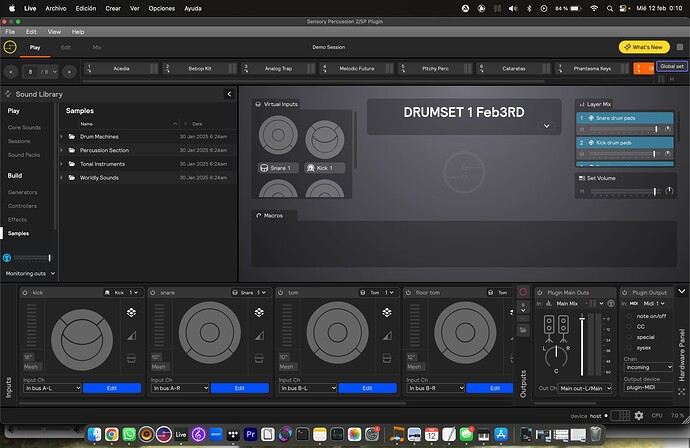This screenshot has width=690, height=448.
Task: Switch to the Play tab
Action: [35, 47]
